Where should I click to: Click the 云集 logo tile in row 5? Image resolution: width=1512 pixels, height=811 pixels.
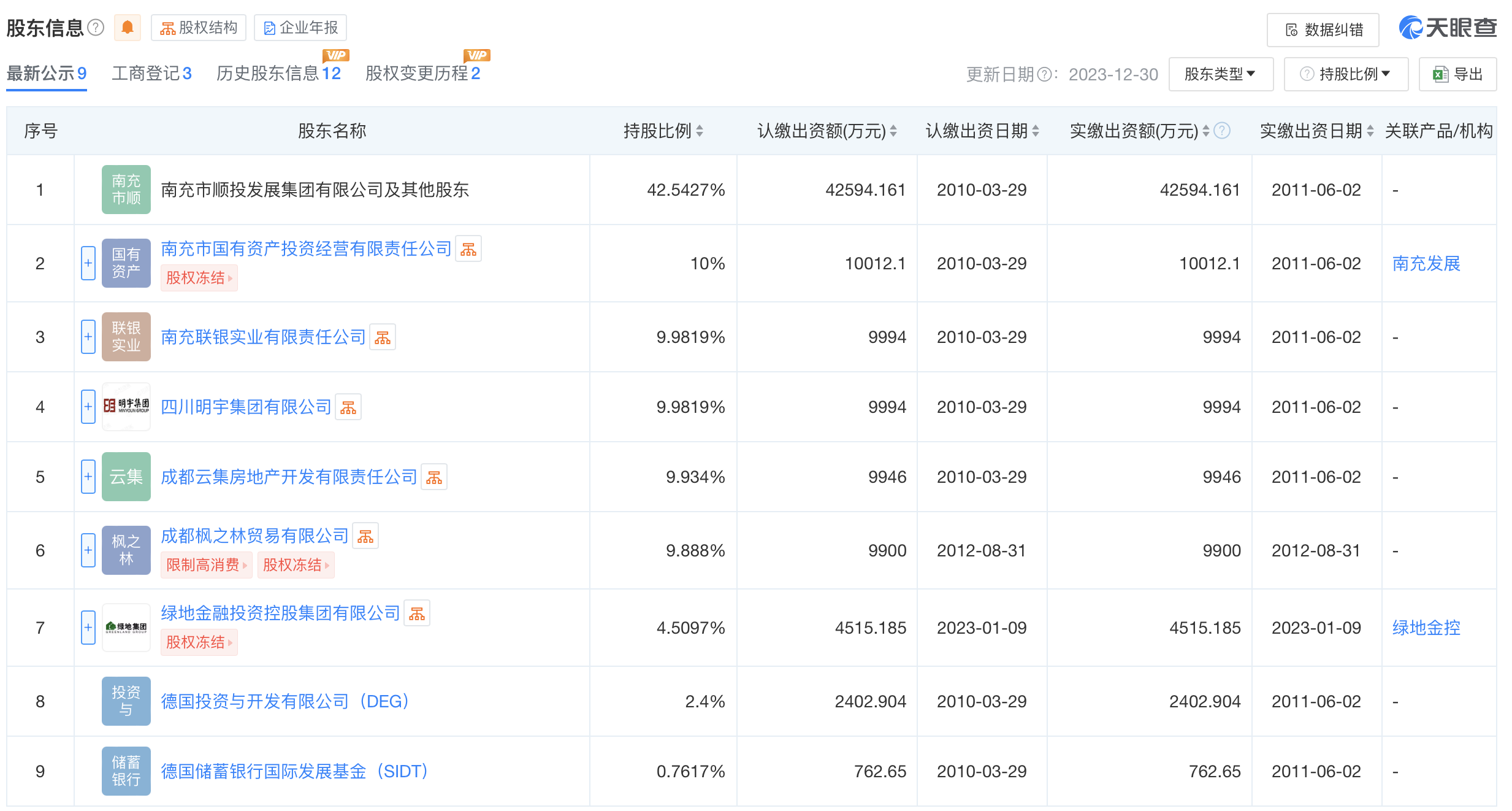tap(126, 477)
